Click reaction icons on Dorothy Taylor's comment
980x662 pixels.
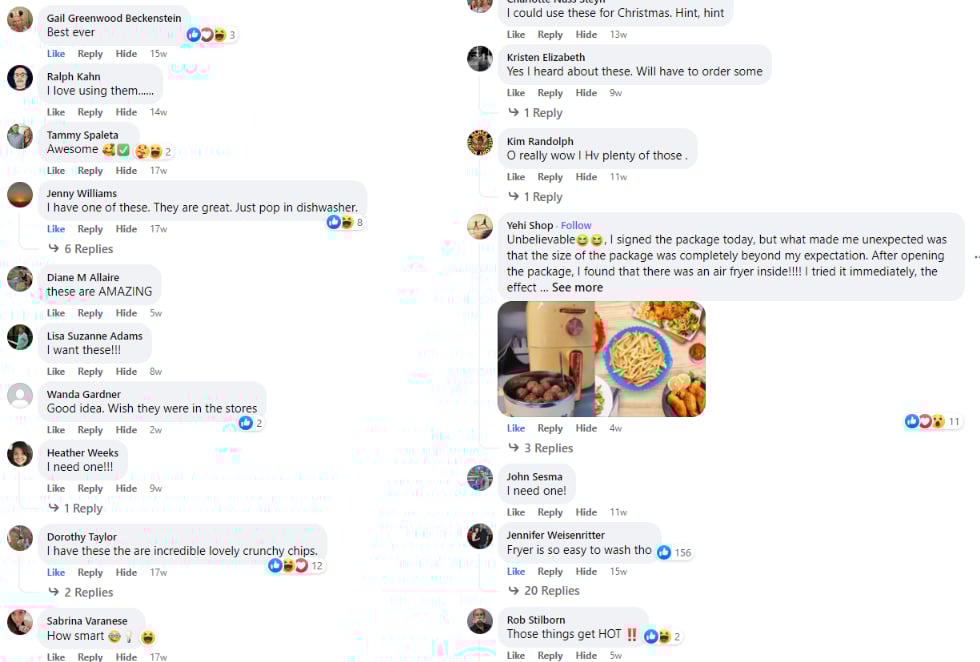coord(296,566)
